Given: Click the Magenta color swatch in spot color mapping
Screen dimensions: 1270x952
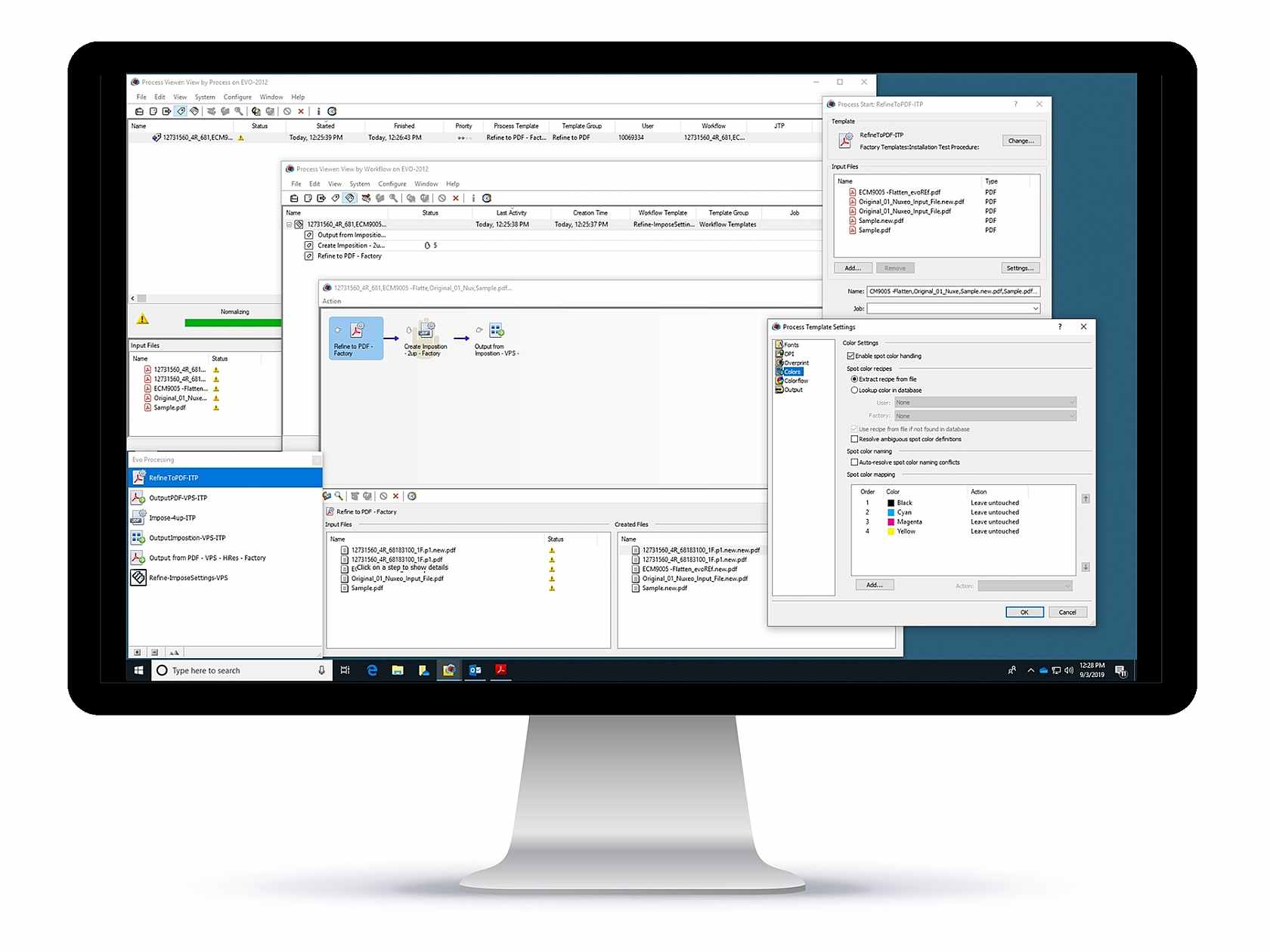Looking at the screenshot, I should pyautogui.click(x=891, y=521).
